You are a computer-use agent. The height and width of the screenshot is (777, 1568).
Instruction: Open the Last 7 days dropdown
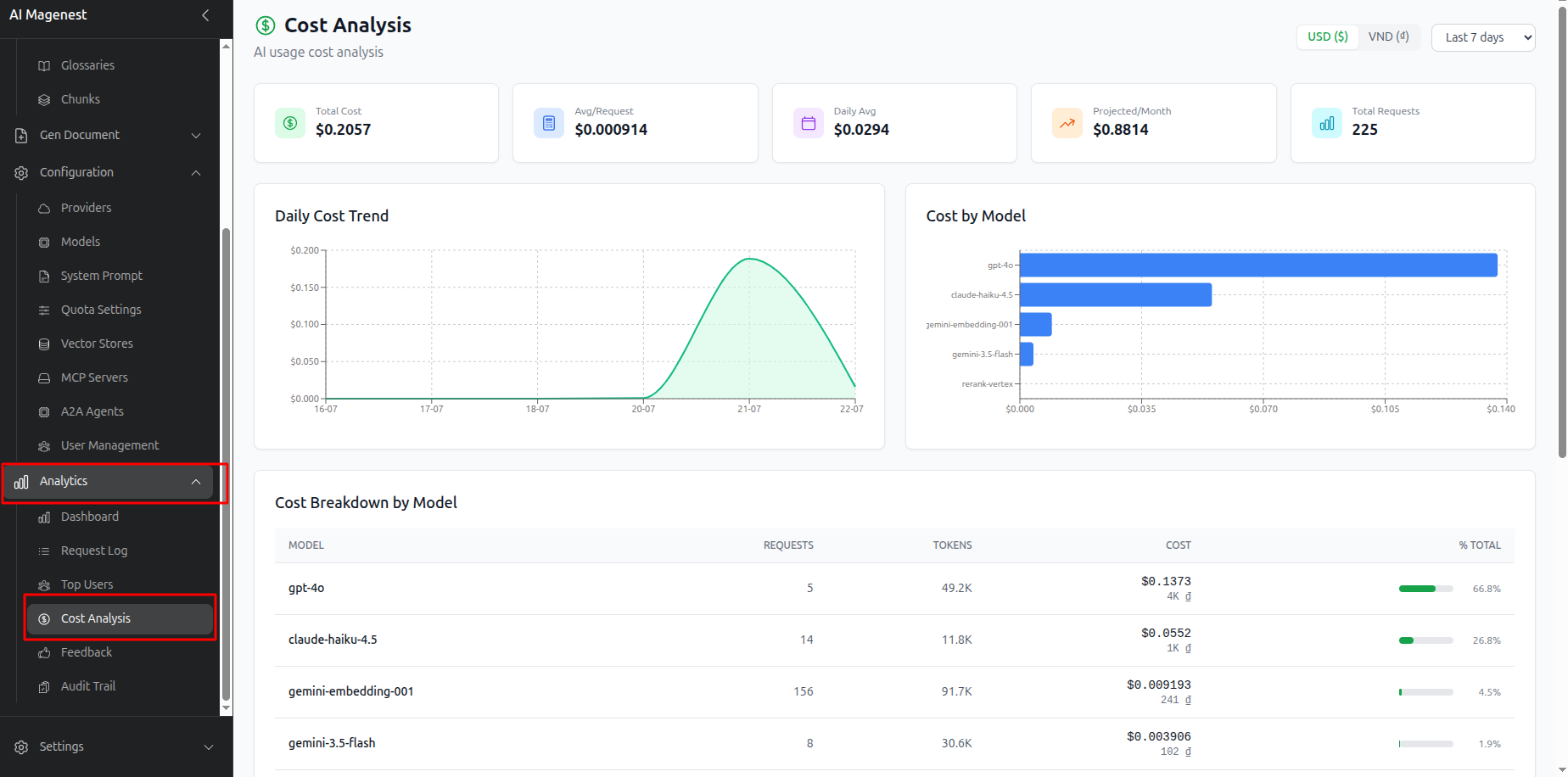pyautogui.click(x=1483, y=37)
